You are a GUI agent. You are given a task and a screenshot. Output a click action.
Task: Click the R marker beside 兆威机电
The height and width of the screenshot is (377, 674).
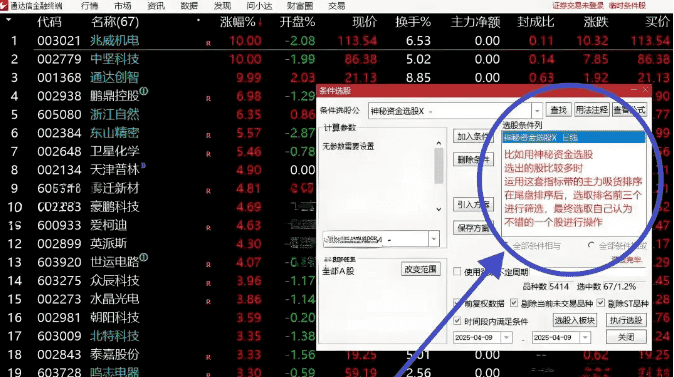coord(208,43)
